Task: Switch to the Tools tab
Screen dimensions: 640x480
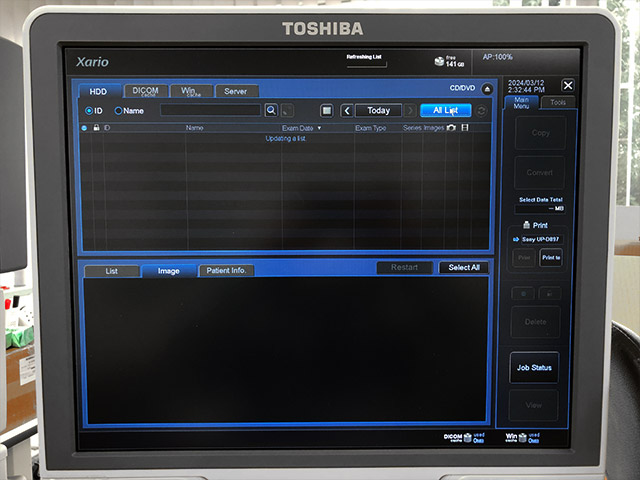Action: point(558,102)
